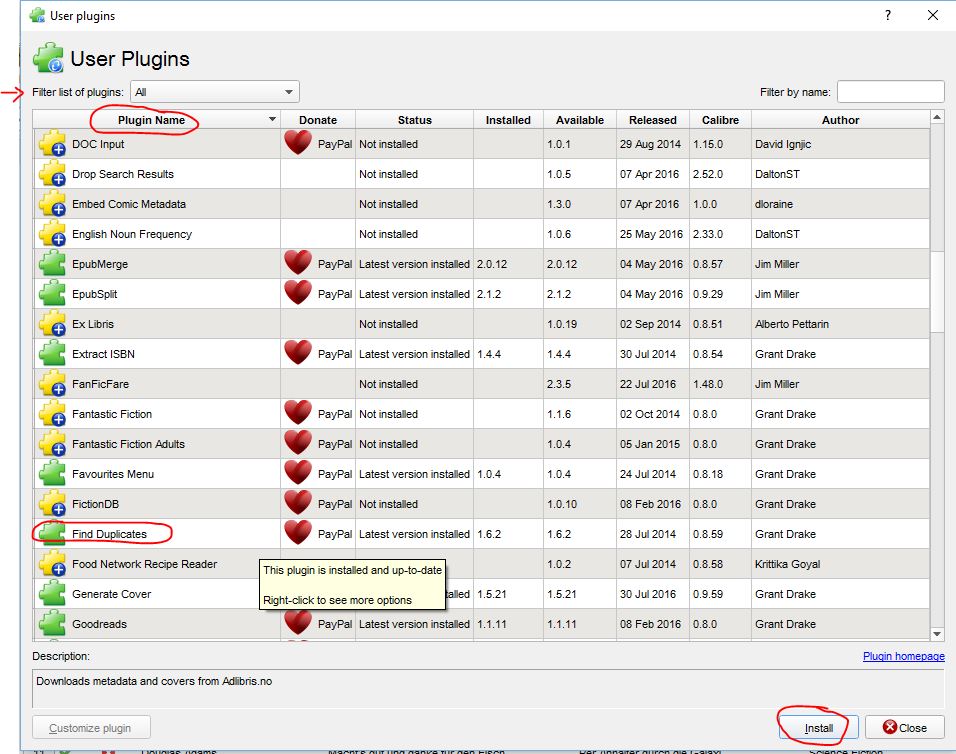
Task: Select the FanFicFare plugin name
Action: click(x=100, y=384)
